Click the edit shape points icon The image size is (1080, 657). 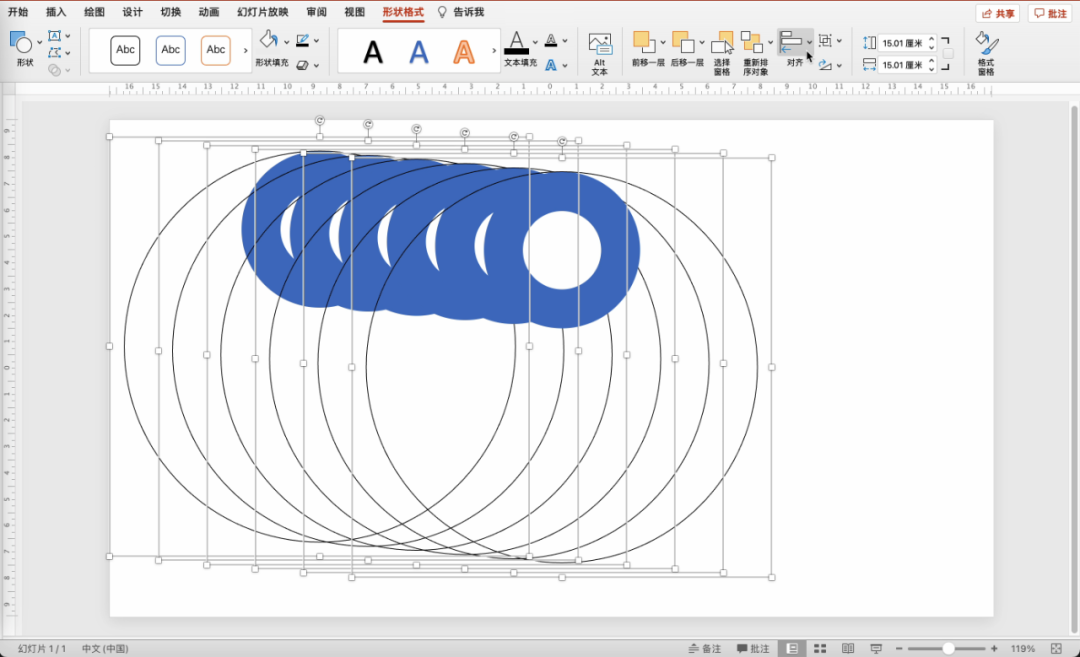pyautogui.click(x=54, y=53)
